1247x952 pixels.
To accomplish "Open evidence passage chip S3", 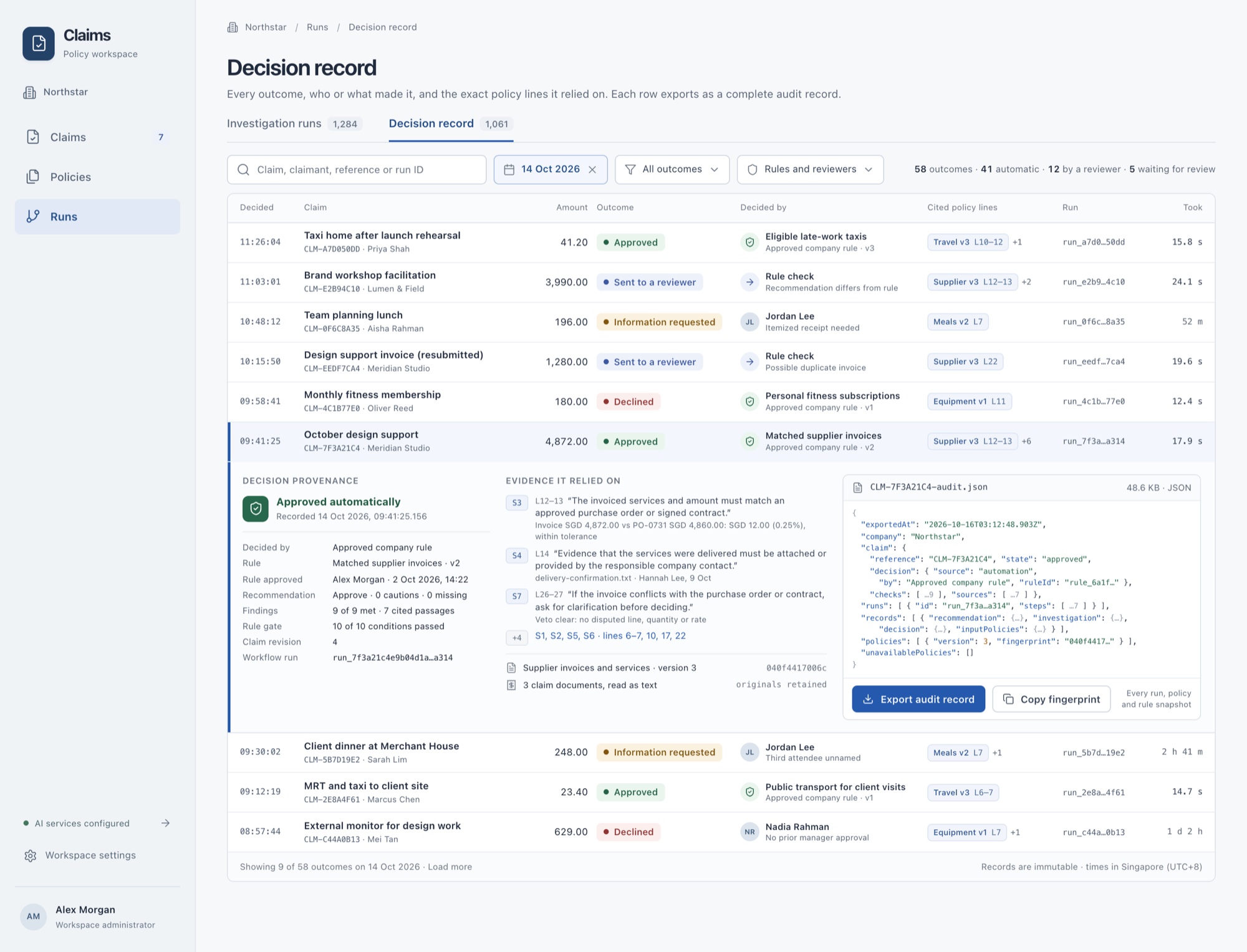I will [x=517, y=502].
